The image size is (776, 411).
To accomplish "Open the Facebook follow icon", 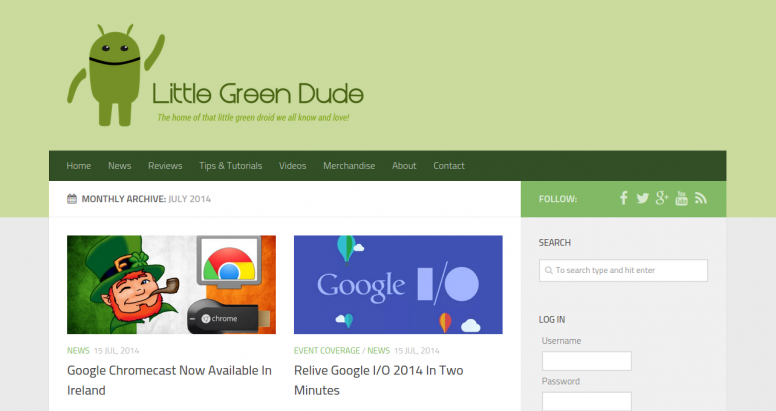I will coord(624,198).
